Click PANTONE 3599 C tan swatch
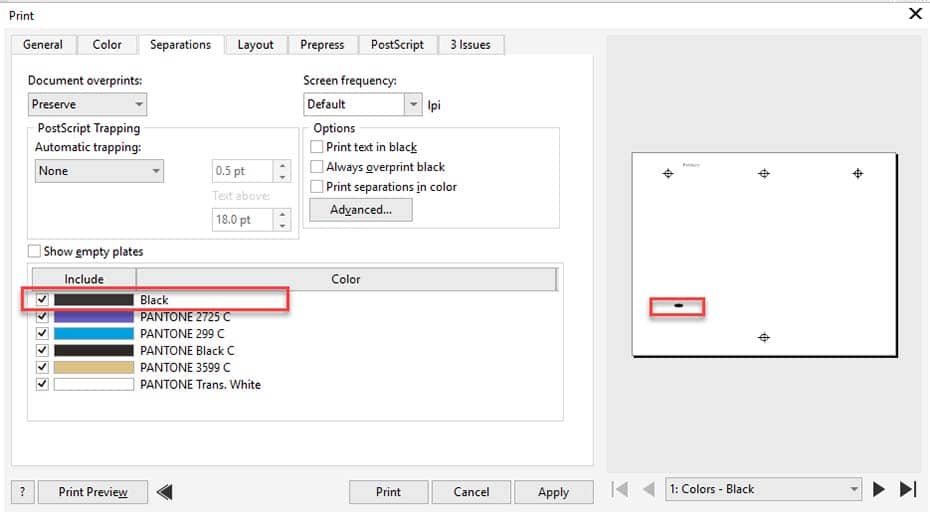This screenshot has height=516, width=930. (94, 367)
